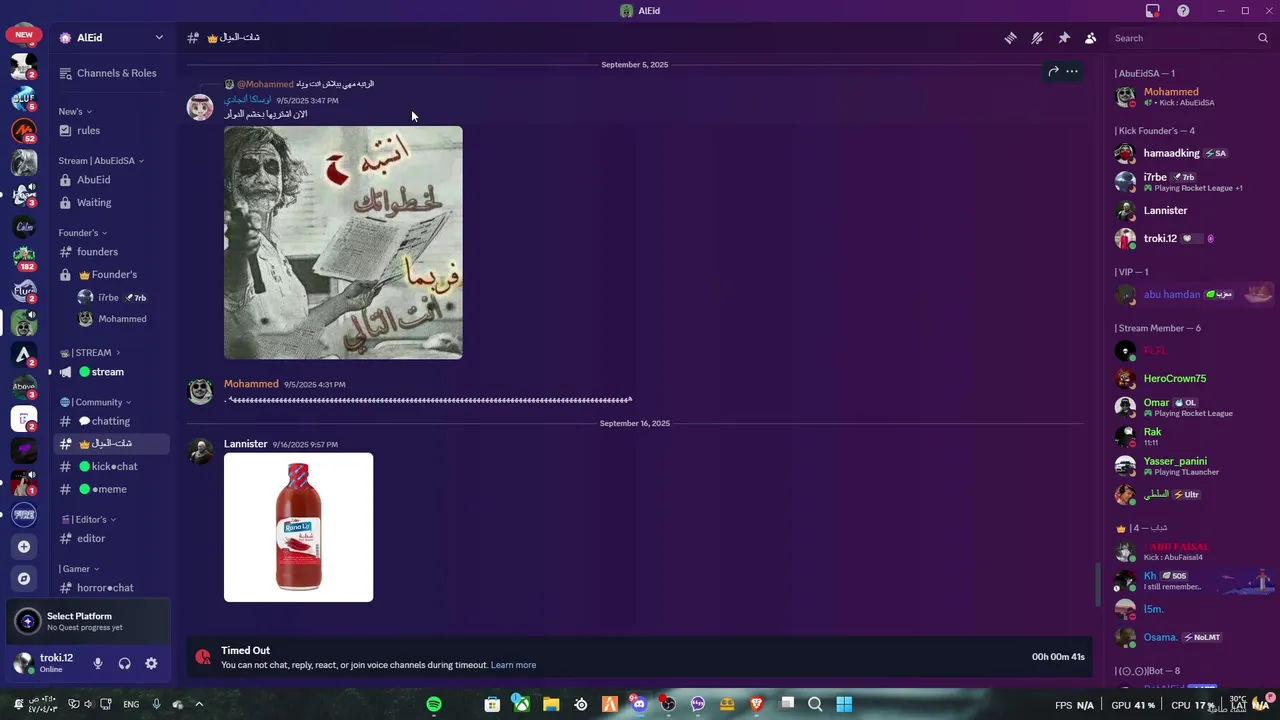This screenshot has width=1280, height=720.
Task: Open taskbar search magnifier
Action: point(815,704)
